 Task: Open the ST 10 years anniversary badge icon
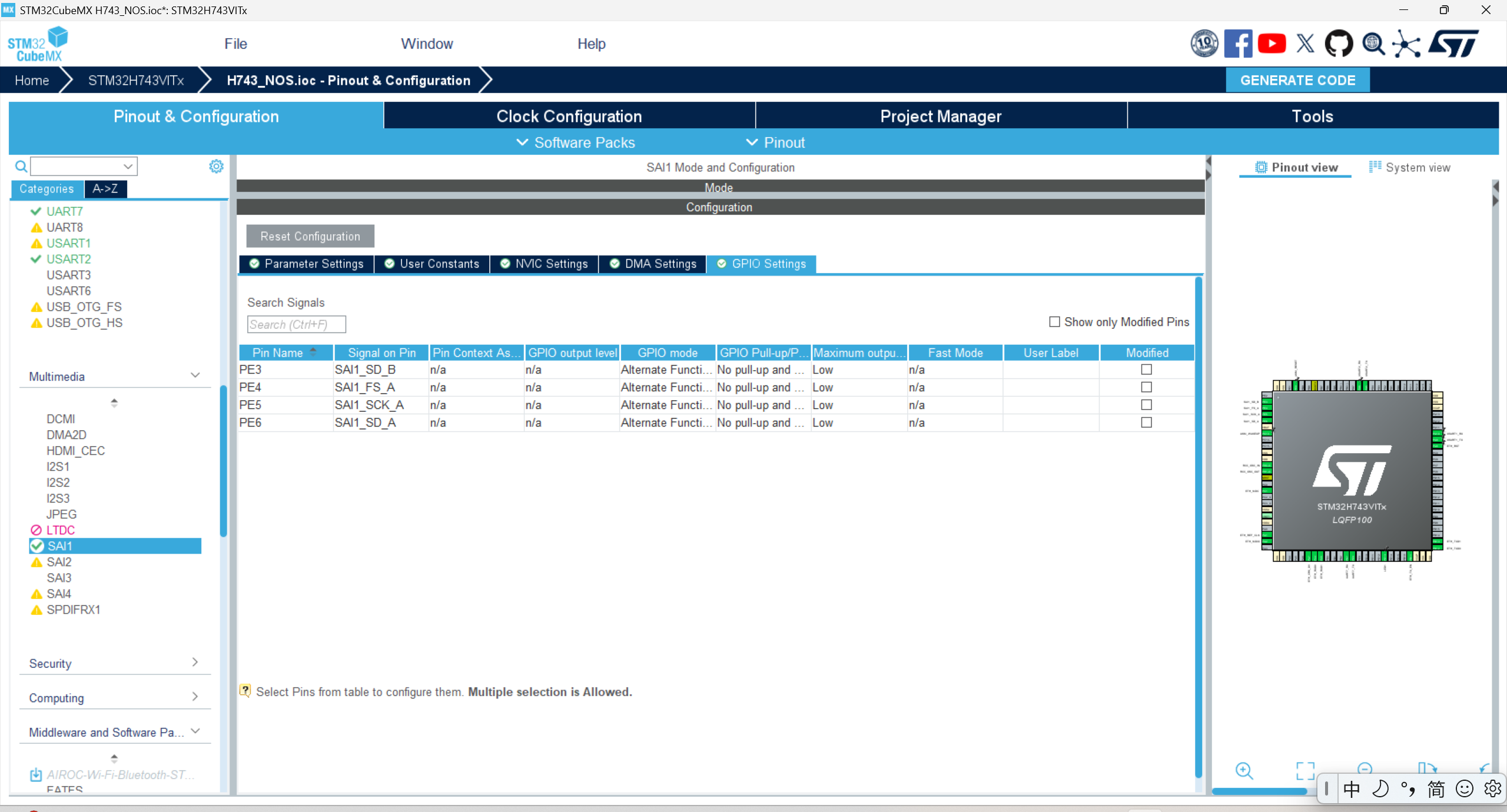pyautogui.click(x=1204, y=44)
